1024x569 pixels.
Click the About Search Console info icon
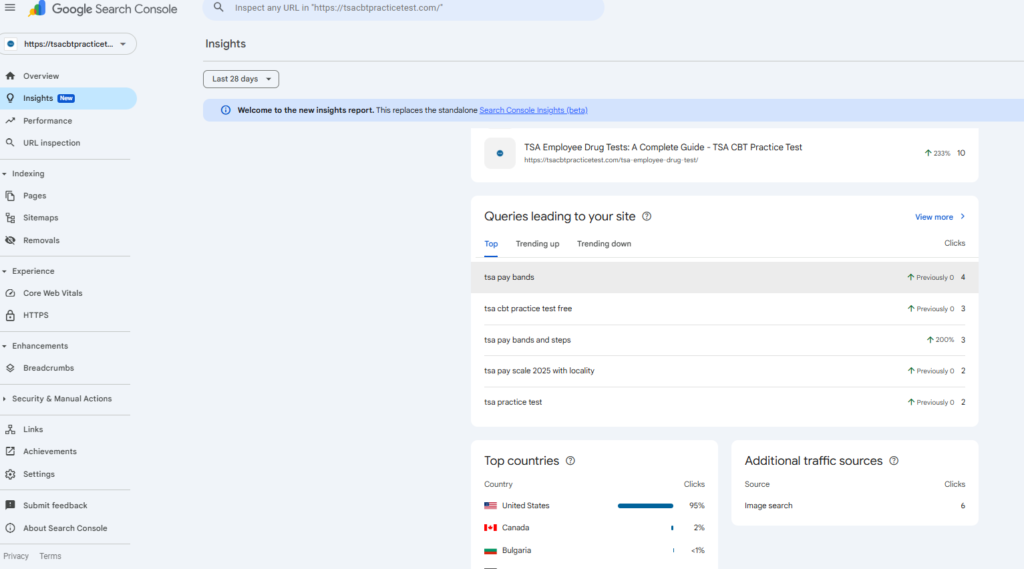[10, 528]
